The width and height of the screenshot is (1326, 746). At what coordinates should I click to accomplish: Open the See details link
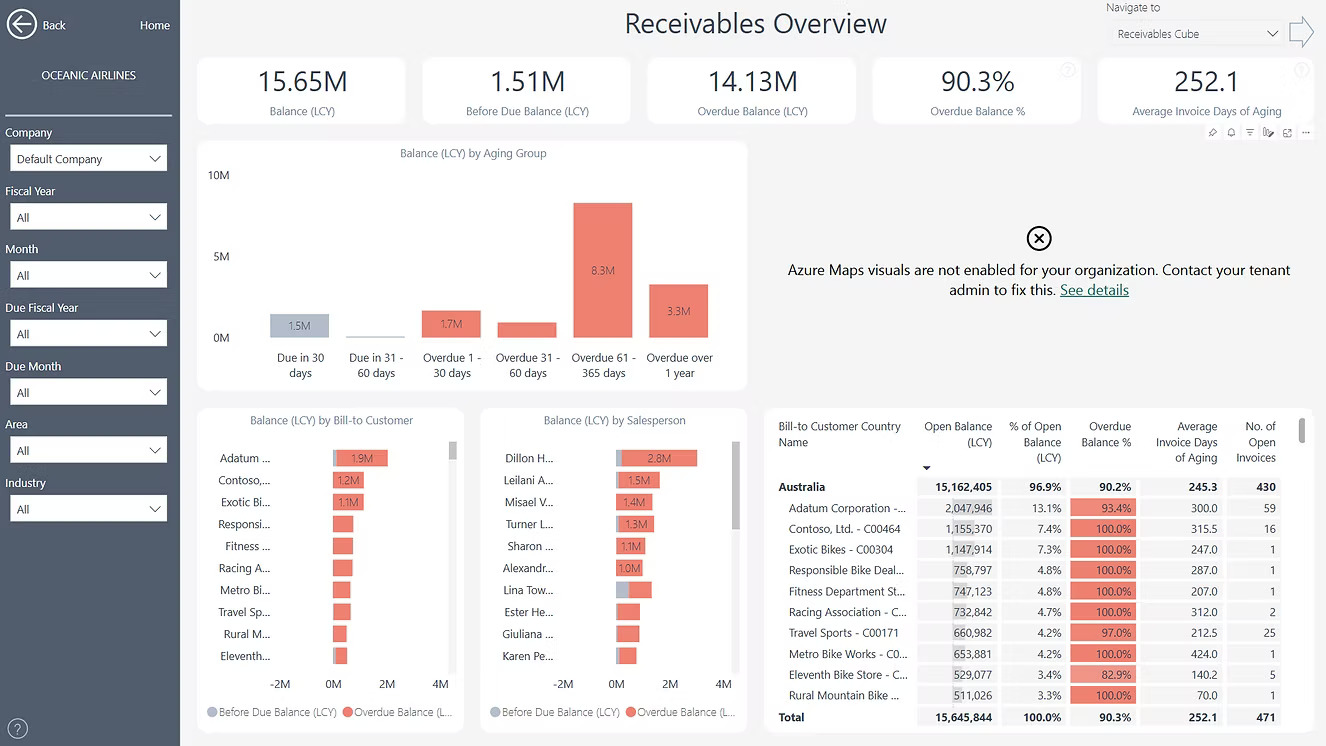[x=1094, y=290]
